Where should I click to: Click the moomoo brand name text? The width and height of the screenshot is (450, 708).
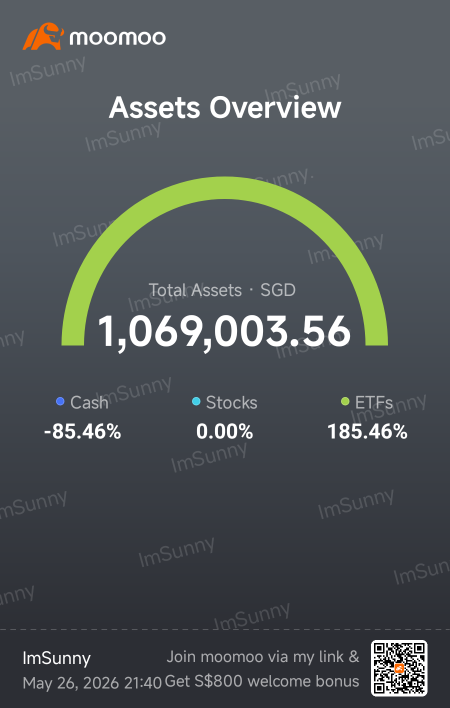117,37
